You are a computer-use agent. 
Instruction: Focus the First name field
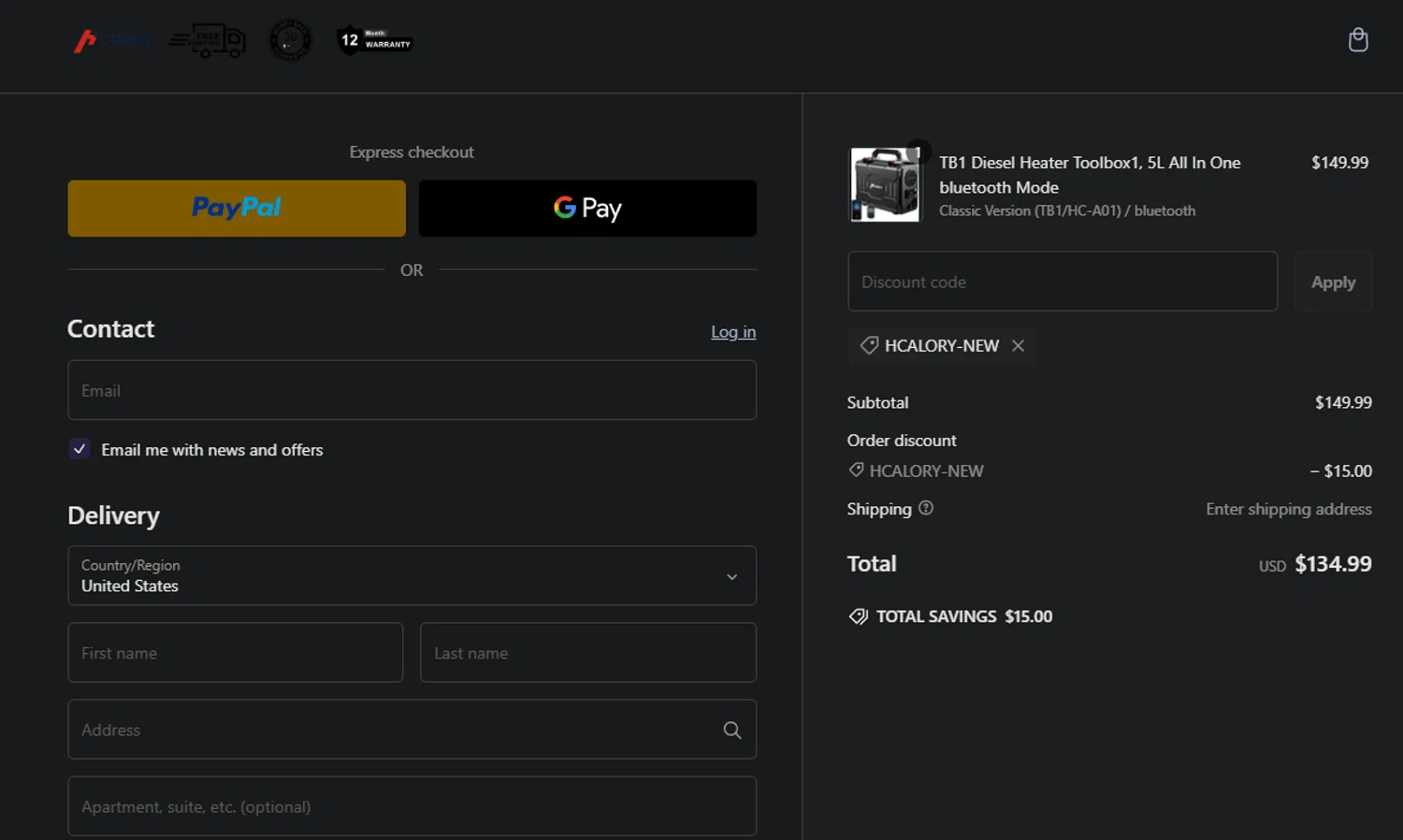click(x=236, y=653)
